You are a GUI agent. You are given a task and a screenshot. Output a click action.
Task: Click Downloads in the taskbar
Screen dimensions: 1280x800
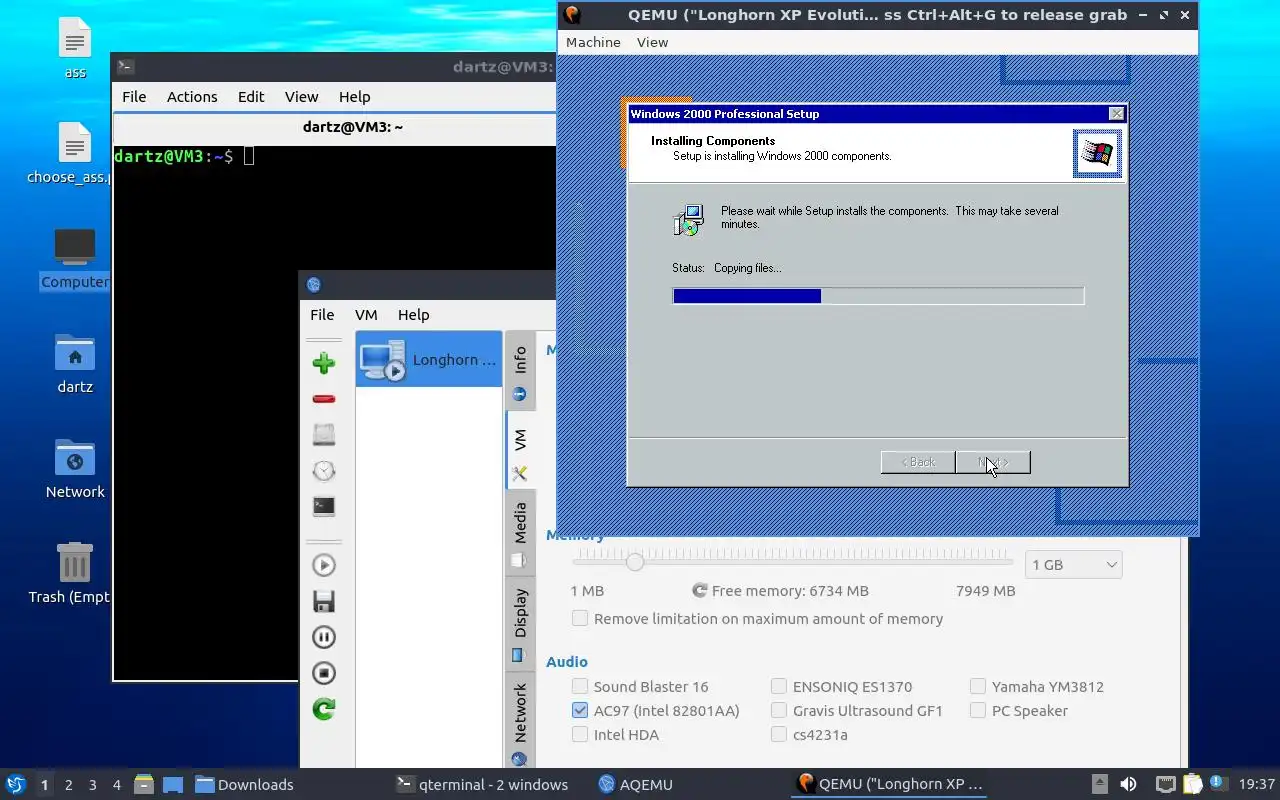tap(244, 784)
